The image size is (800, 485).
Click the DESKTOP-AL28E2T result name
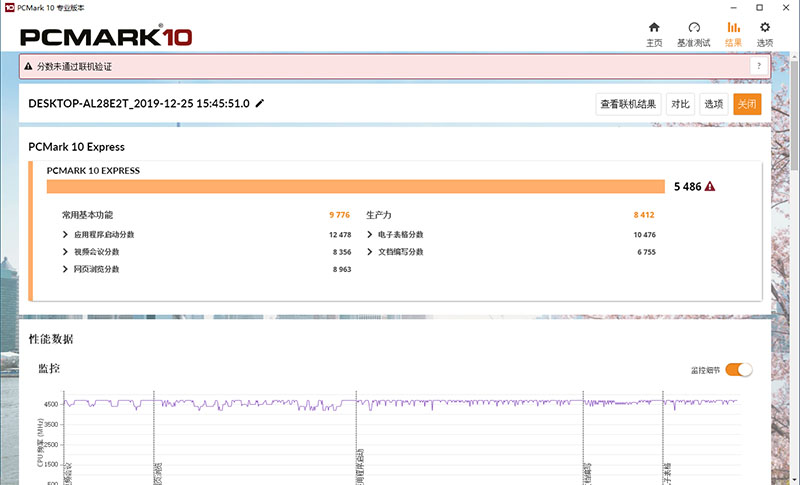139,104
